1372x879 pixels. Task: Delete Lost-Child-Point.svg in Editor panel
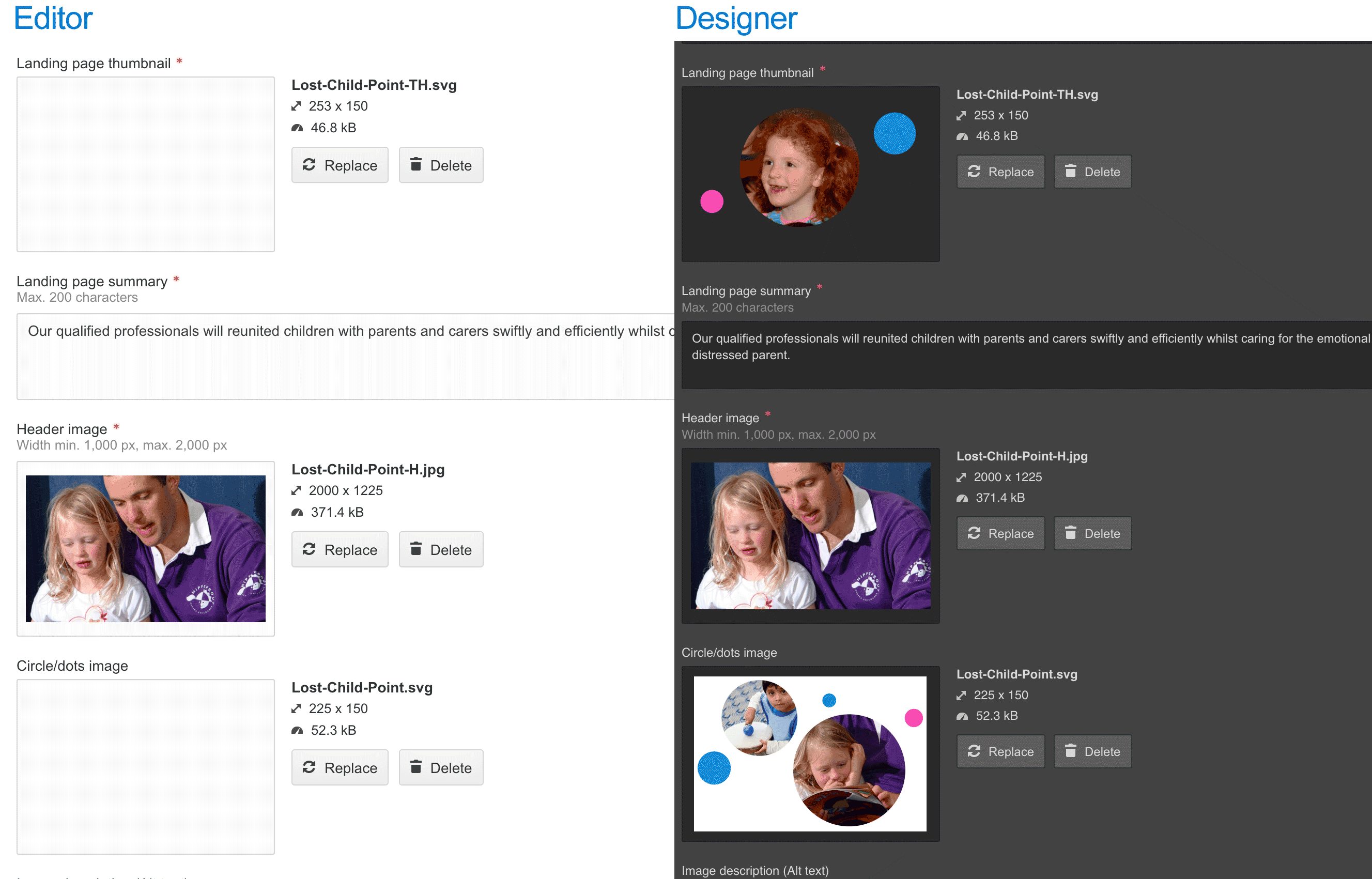point(441,768)
